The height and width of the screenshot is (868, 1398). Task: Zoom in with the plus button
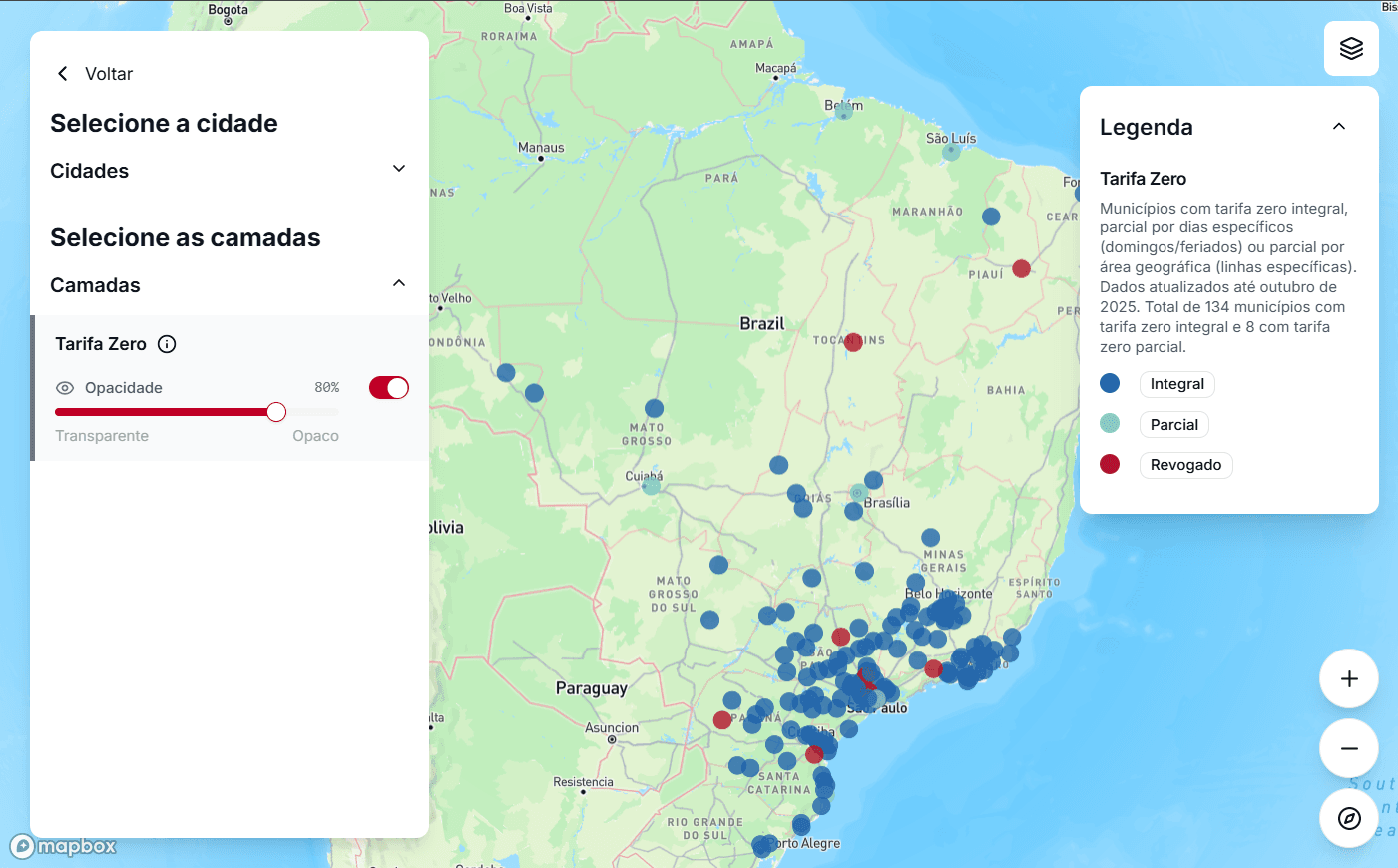(1349, 679)
